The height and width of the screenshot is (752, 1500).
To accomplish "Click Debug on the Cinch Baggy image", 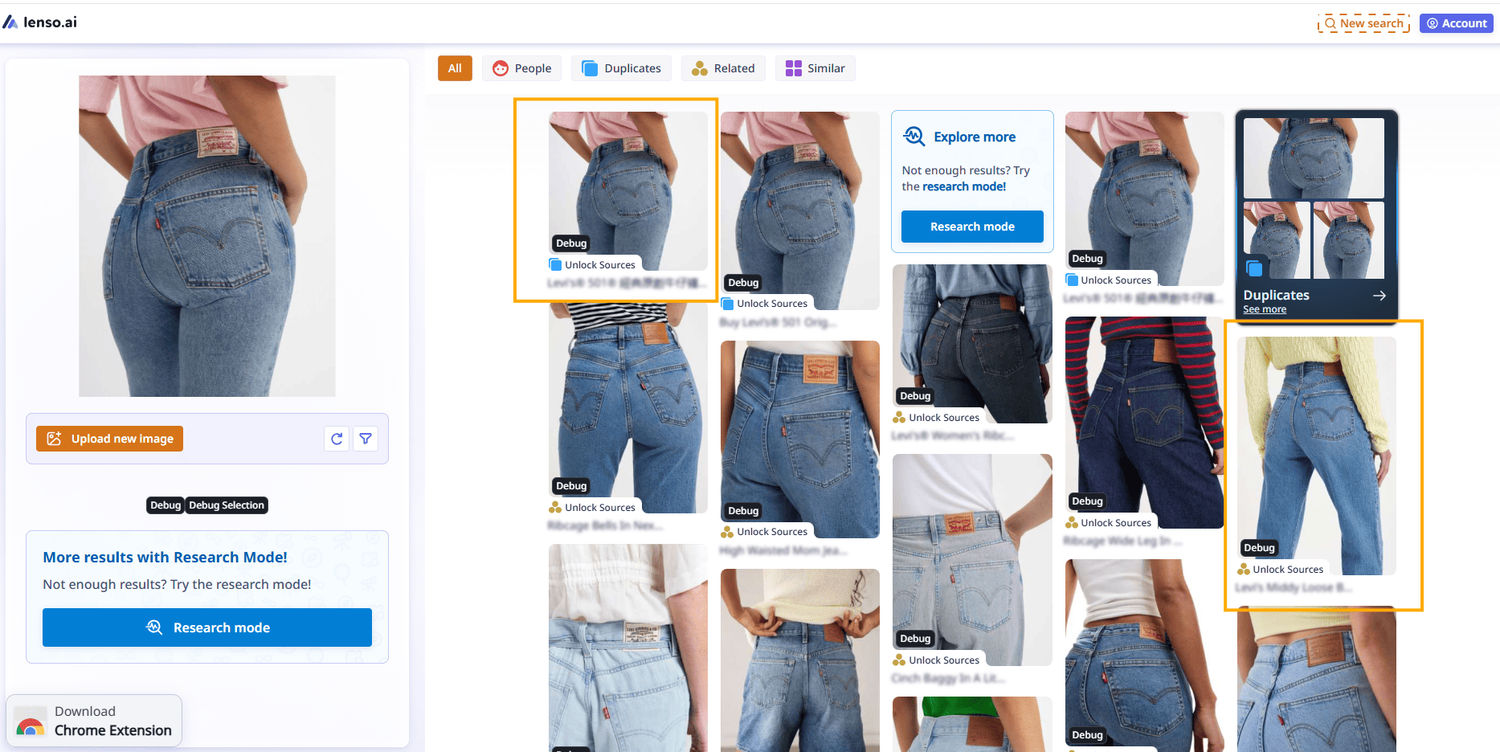I will 915,639.
